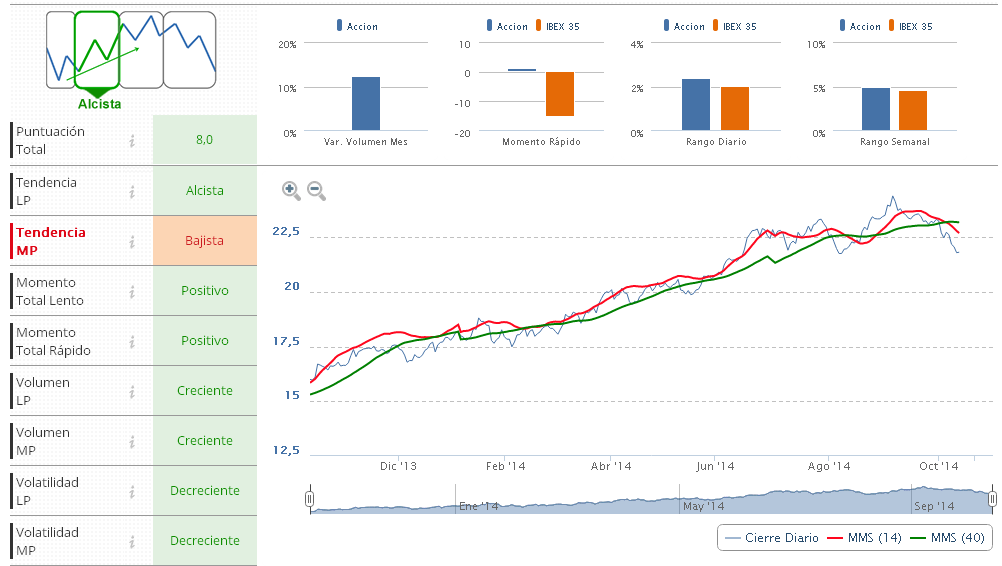Open info icon for Volumen MP
1002x566 pixels.
click(x=132, y=441)
